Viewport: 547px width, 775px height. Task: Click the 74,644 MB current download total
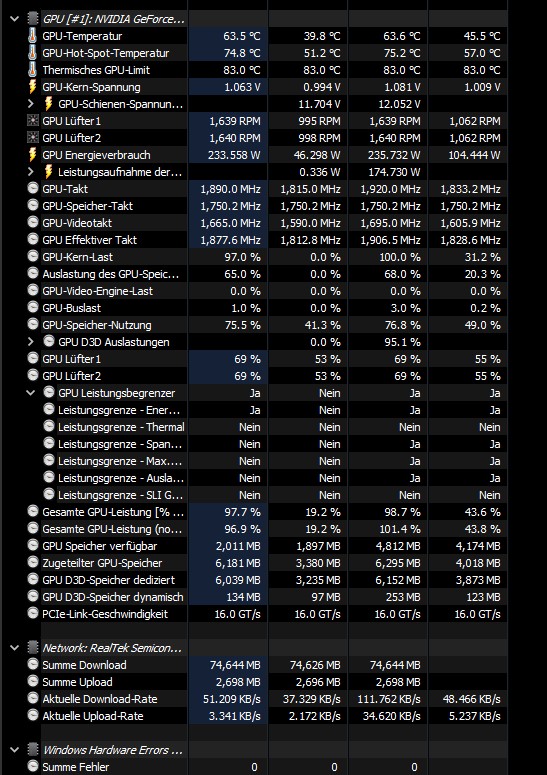(x=235, y=665)
